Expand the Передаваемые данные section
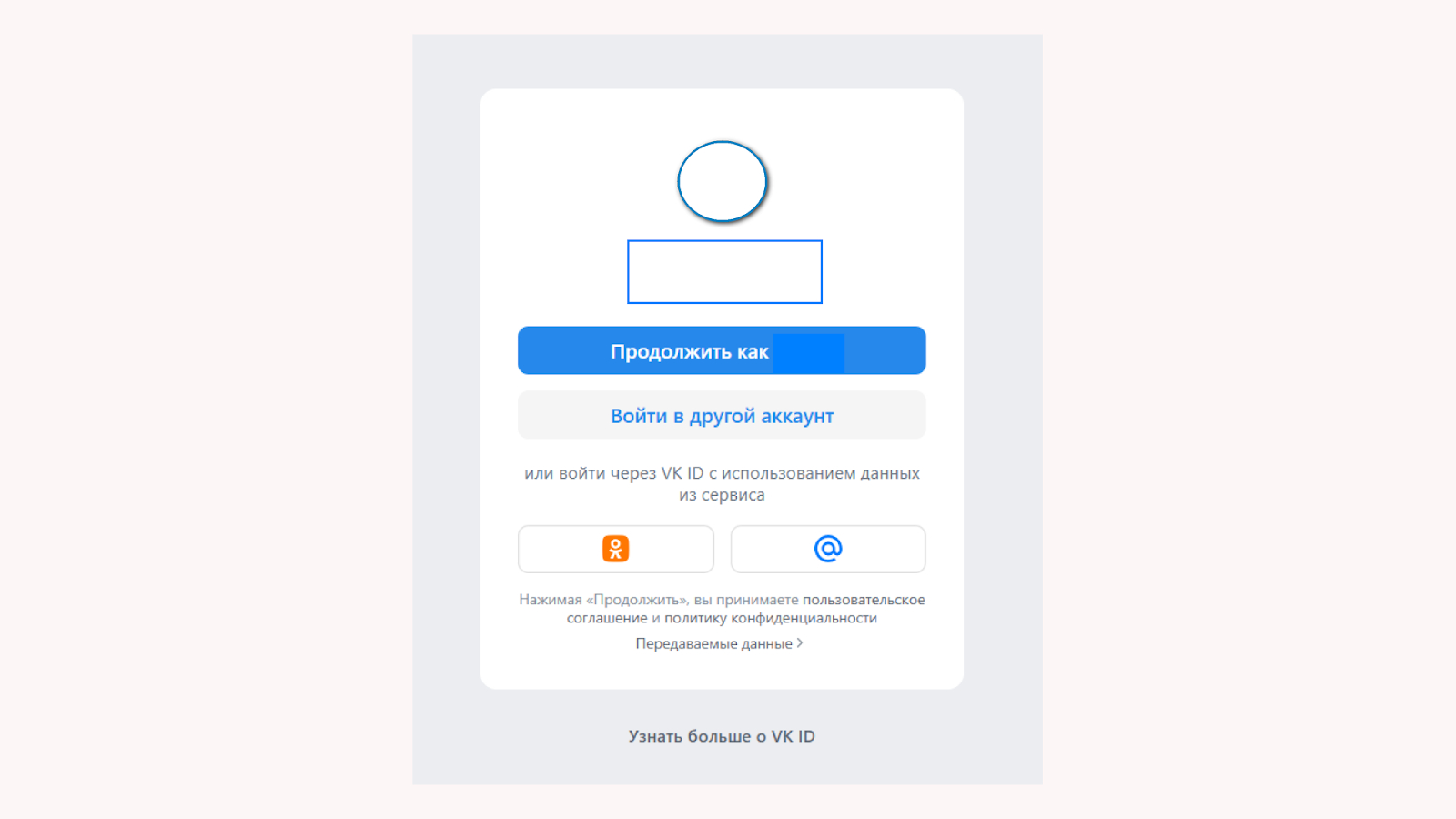1456x819 pixels. tap(719, 643)
